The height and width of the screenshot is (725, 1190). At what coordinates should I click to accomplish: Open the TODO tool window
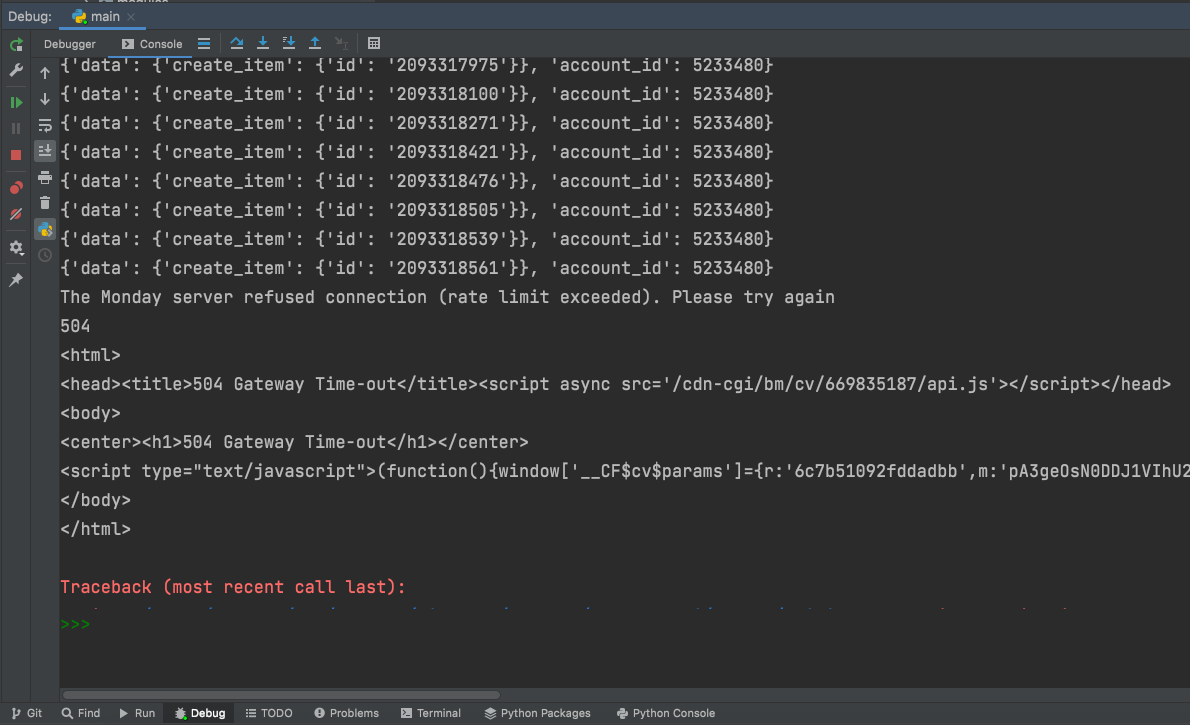269,713
